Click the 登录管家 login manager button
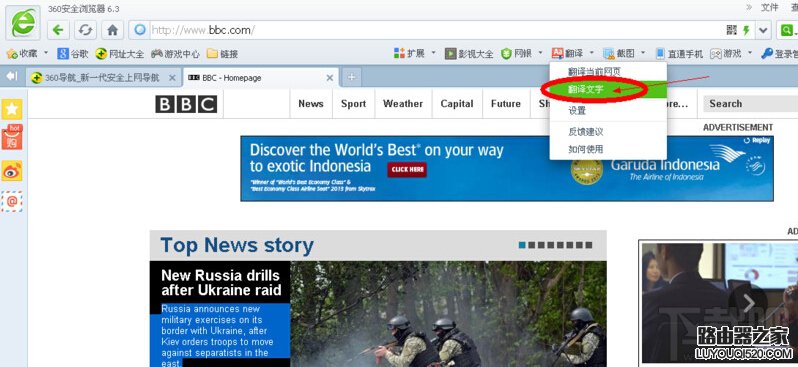The width and height of the screenshot is (798, 367). coord(779,53)
